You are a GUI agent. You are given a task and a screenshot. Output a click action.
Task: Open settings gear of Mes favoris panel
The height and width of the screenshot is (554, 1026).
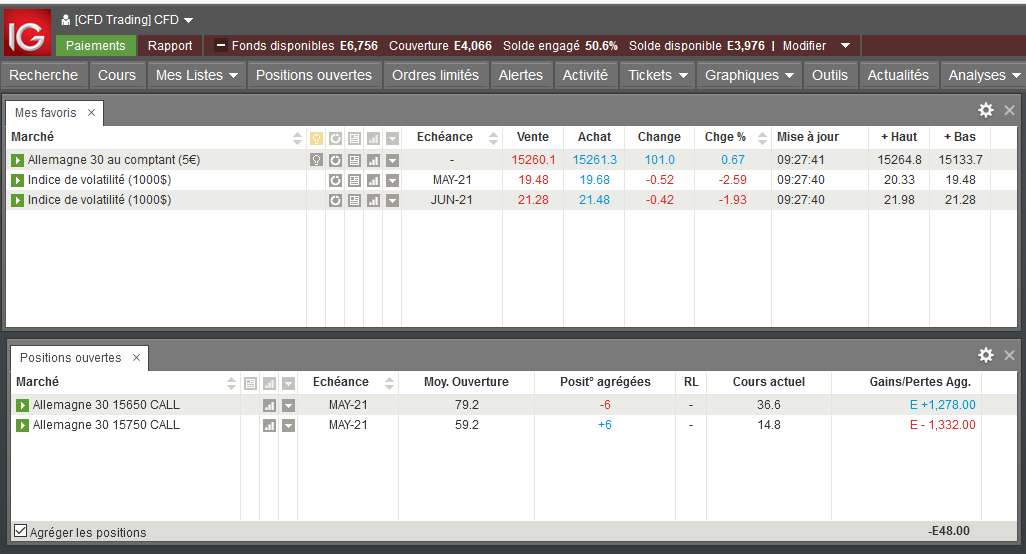[985, 110]
